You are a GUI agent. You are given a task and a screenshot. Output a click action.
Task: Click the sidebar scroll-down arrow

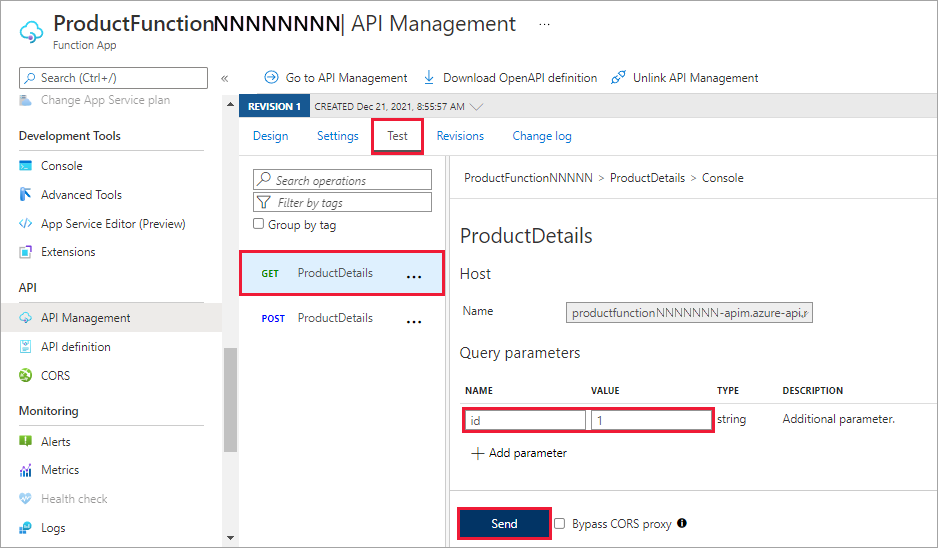point(230,538)
